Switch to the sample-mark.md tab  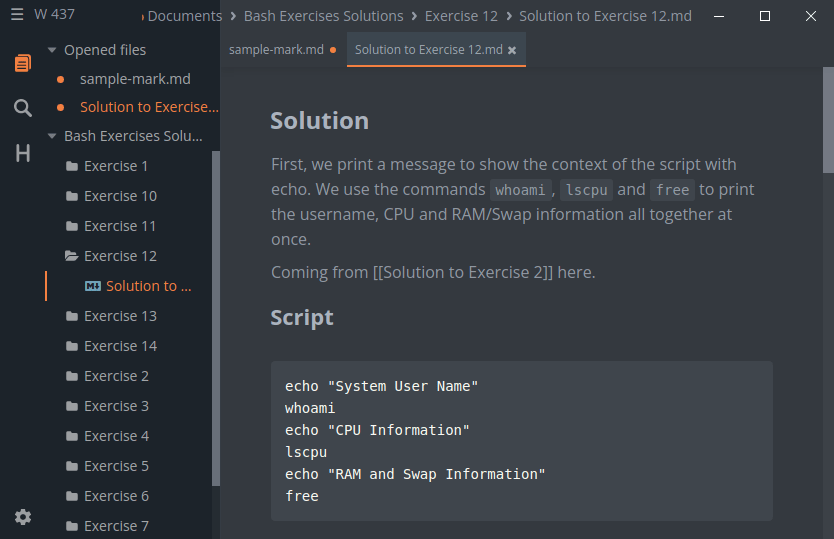[276, 50]
